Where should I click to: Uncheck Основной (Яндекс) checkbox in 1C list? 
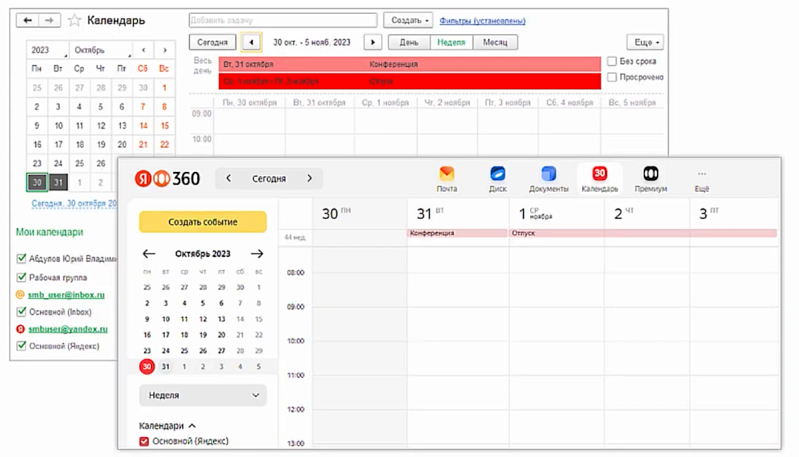tap(21, 345)
